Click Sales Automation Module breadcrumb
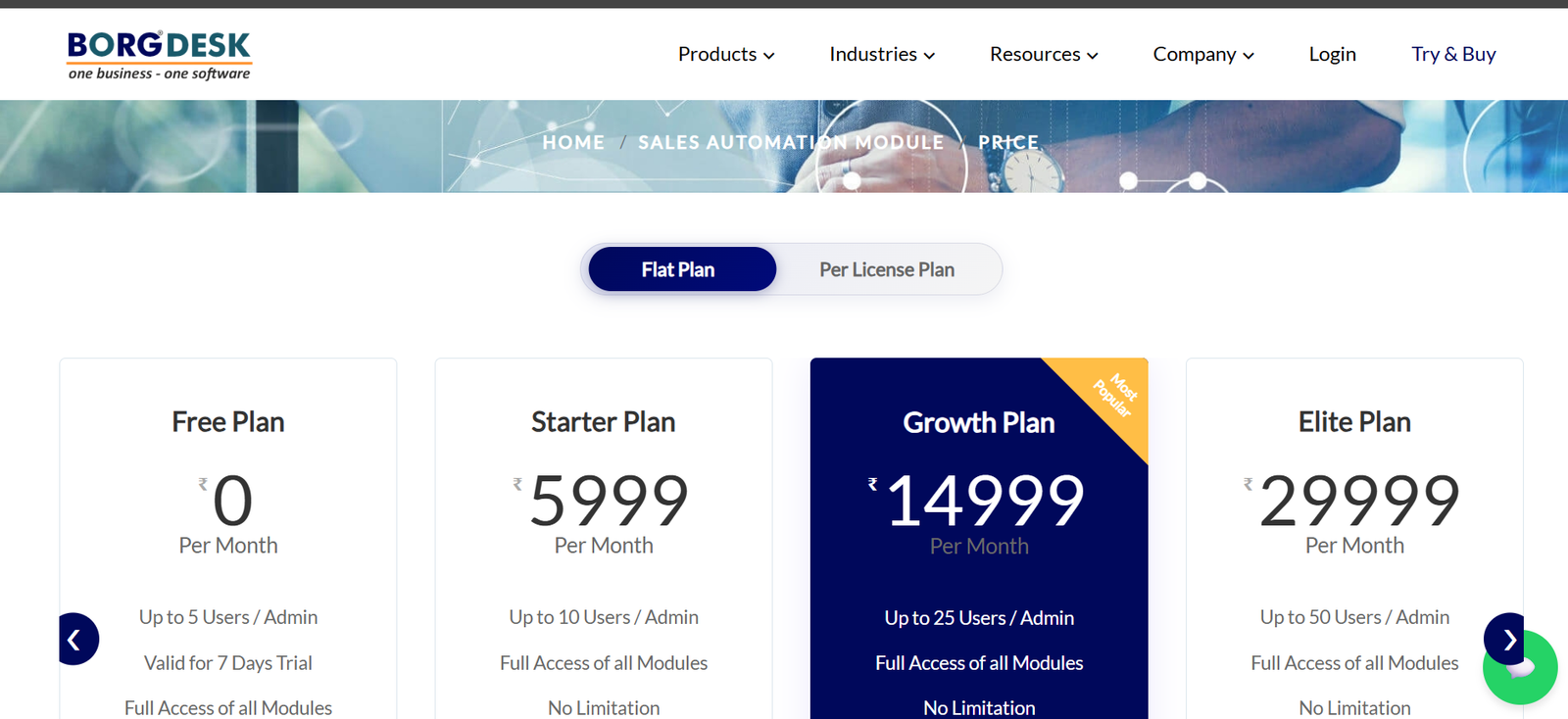 [x=791, y=142]
